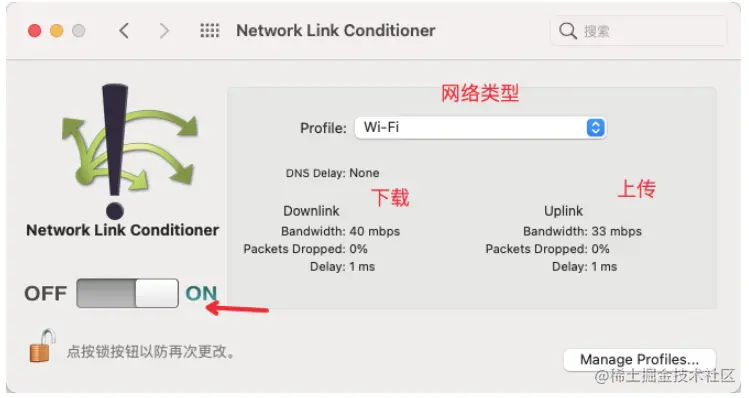Screen dimensions: 749x398
Task: Click the gray zoom window button
Action: 78,31
